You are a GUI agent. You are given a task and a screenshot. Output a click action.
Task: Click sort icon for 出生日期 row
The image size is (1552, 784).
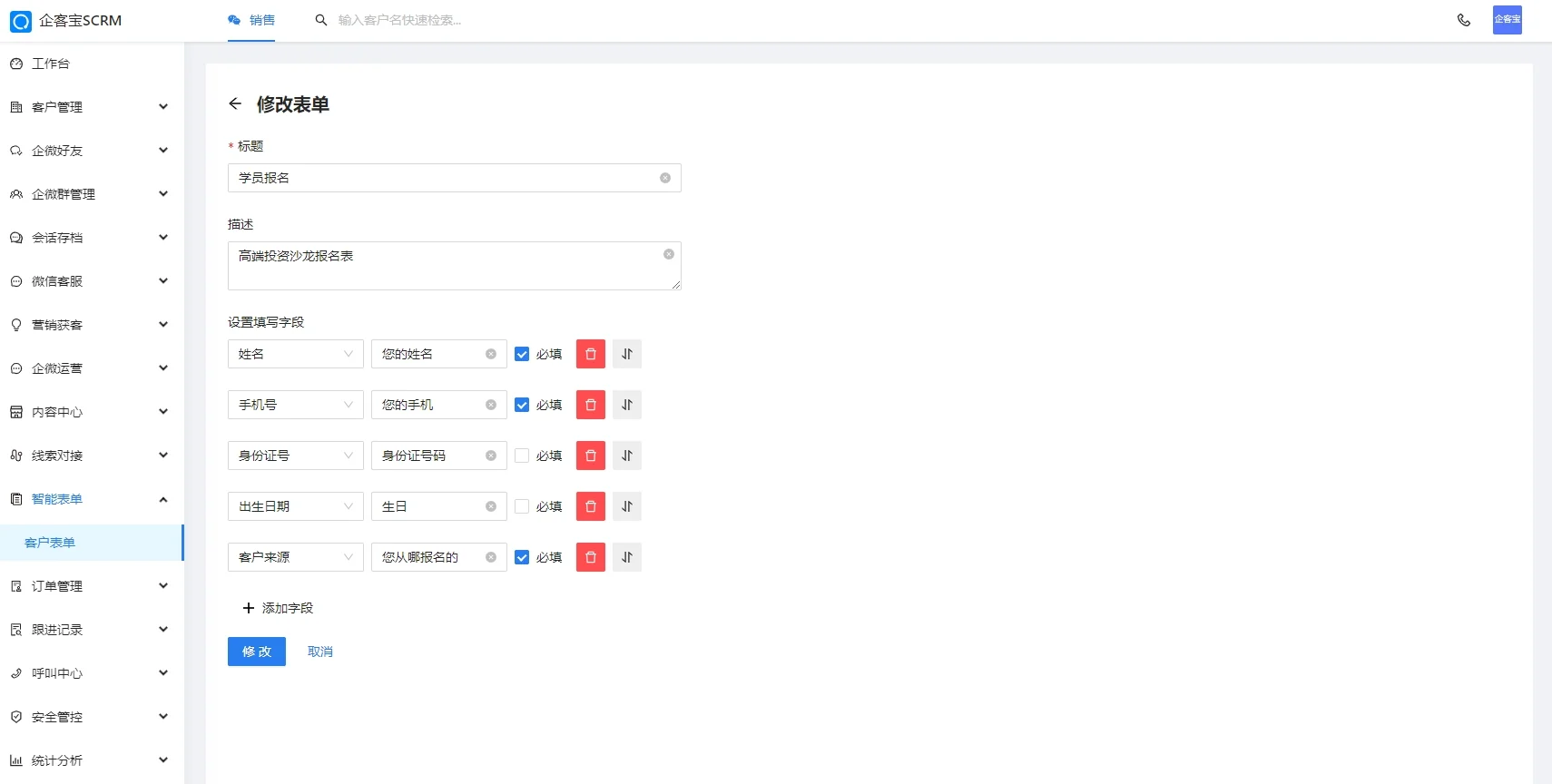tap(627, 506)
